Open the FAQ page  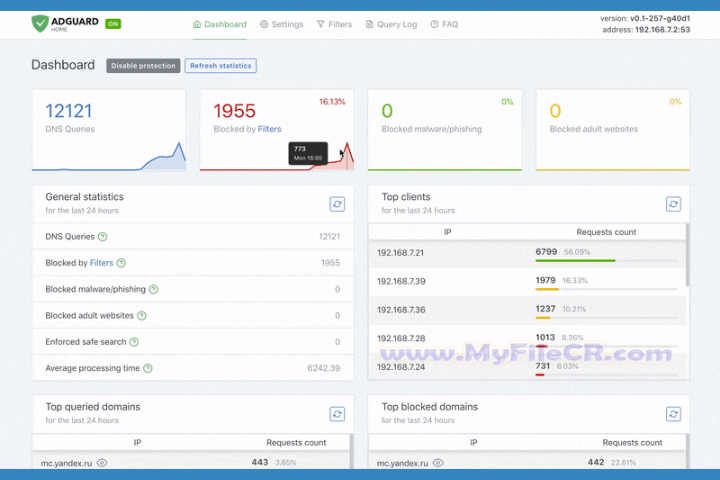[x=444, y=24]
